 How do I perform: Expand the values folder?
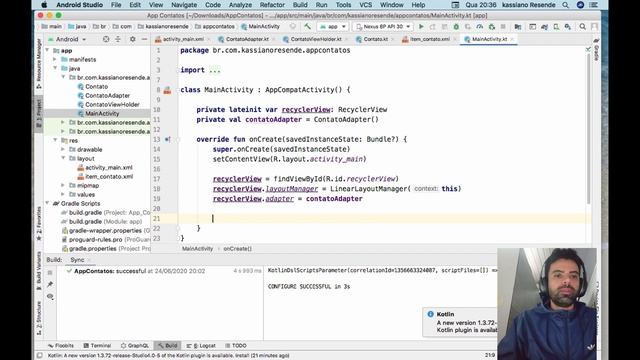tap(63, 194)
